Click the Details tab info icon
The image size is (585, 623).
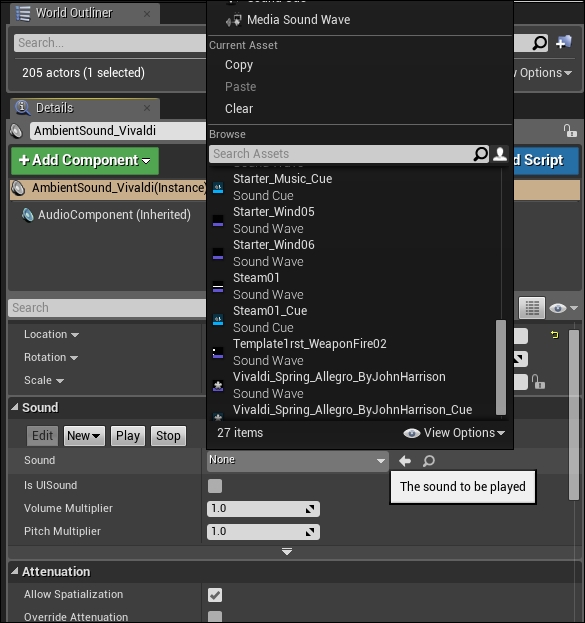pyautogui.click(x=22, y=108)
